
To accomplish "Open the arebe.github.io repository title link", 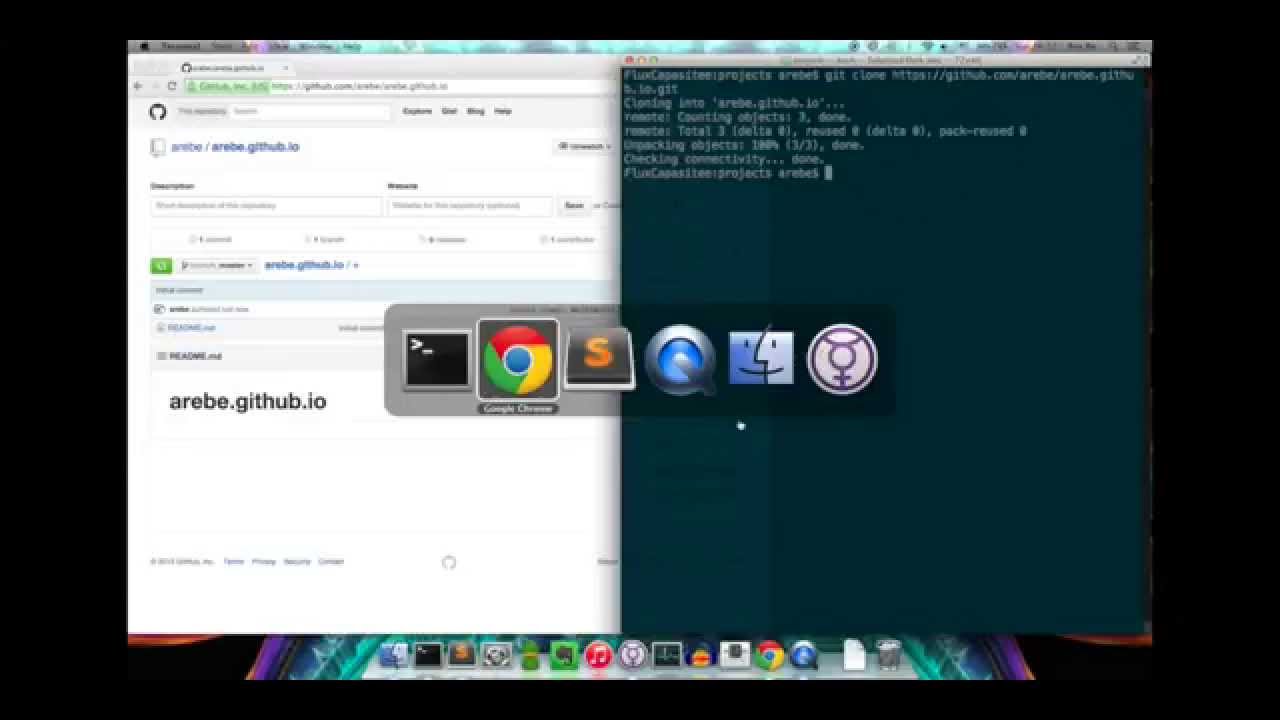I will [255, 146].
